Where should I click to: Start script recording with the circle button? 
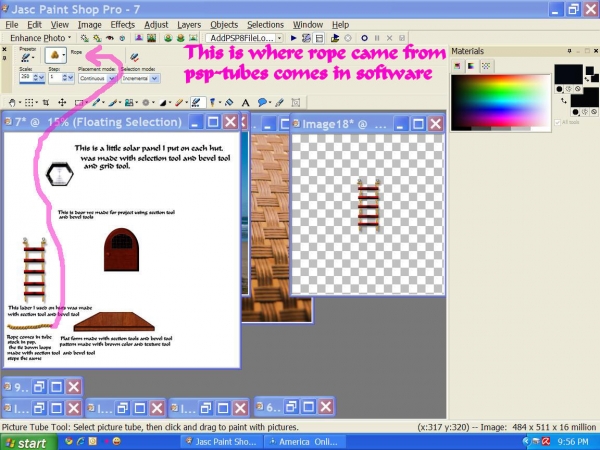coord(364,38)
